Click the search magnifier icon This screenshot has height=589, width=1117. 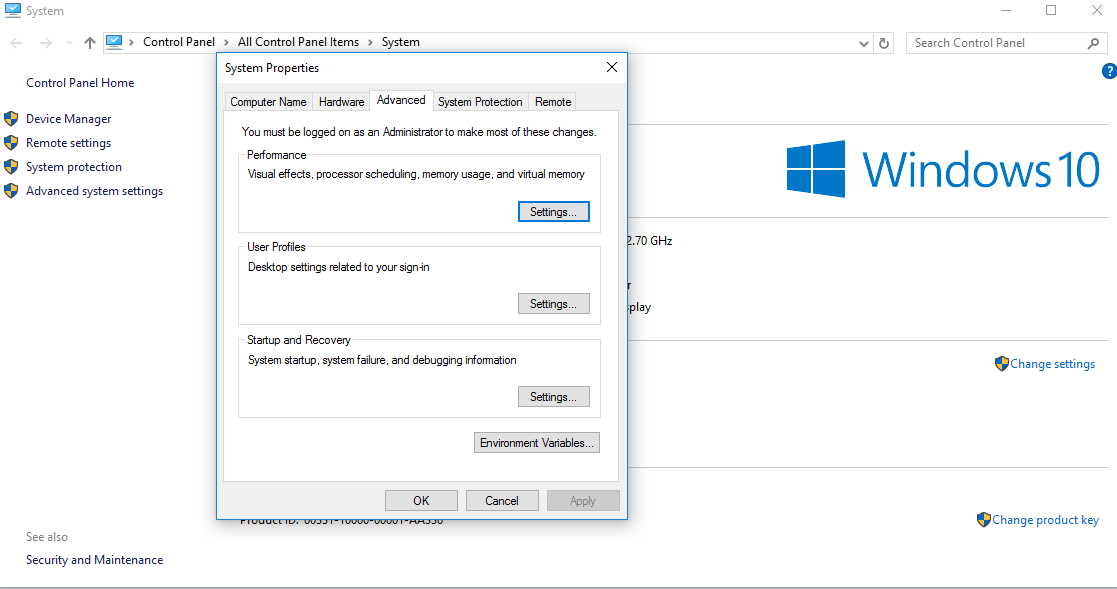pyautogui.click(x=1093, y=43)
